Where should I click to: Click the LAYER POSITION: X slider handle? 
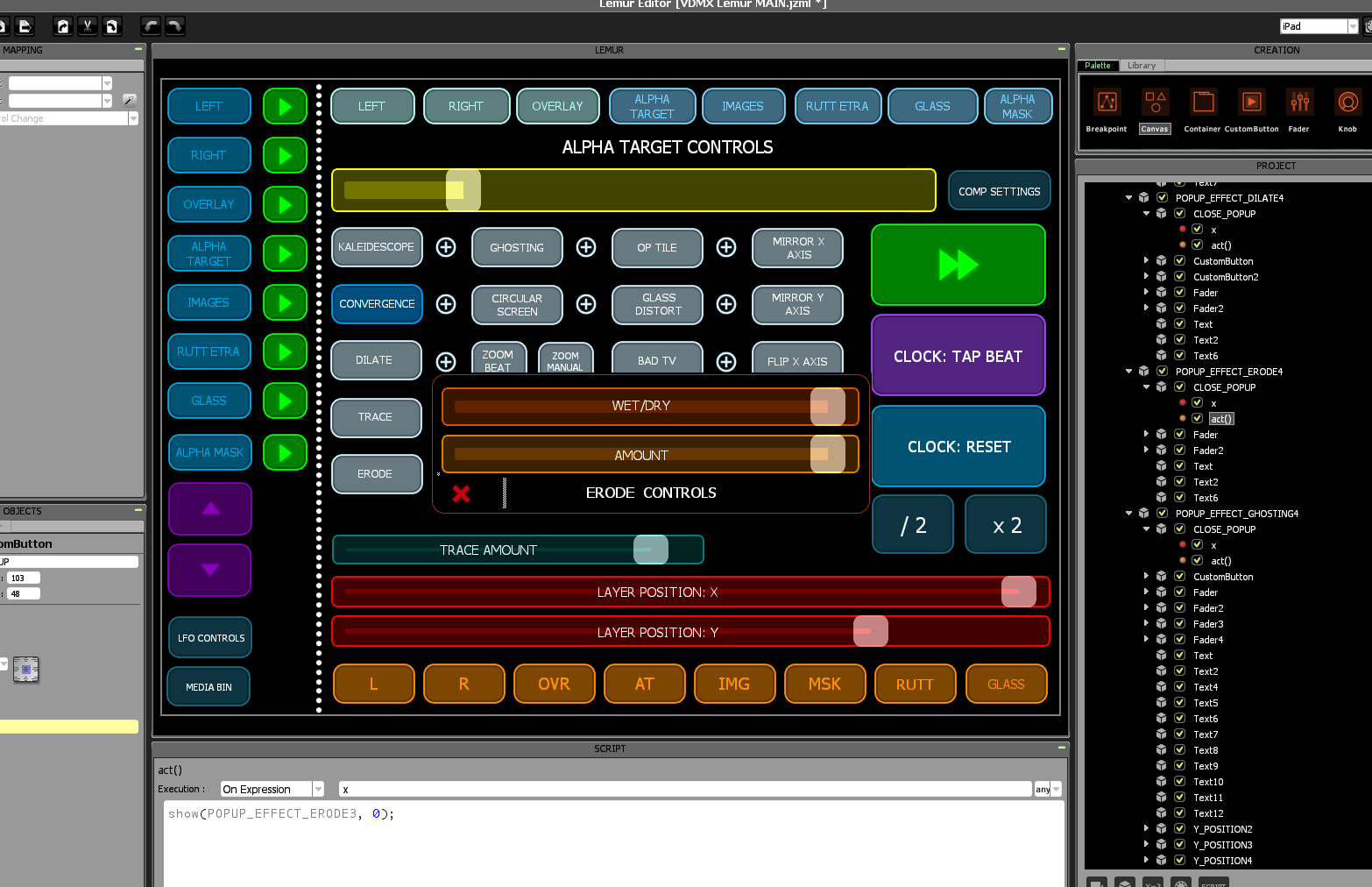(1019, 592)
